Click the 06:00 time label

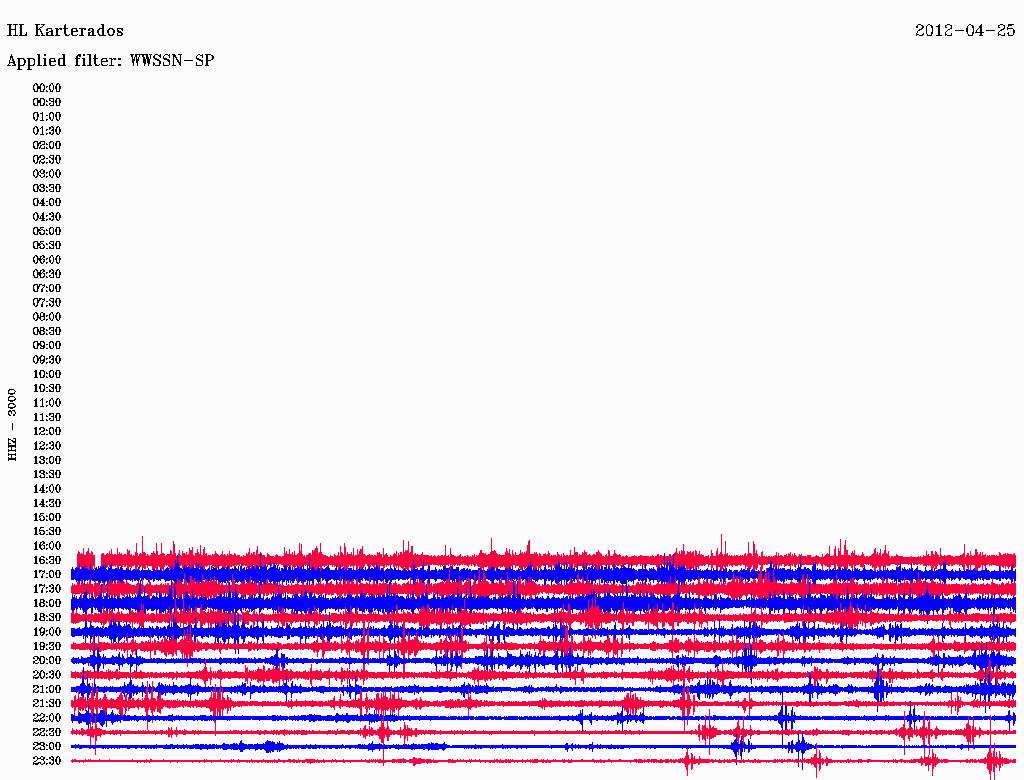click(46, 259)
